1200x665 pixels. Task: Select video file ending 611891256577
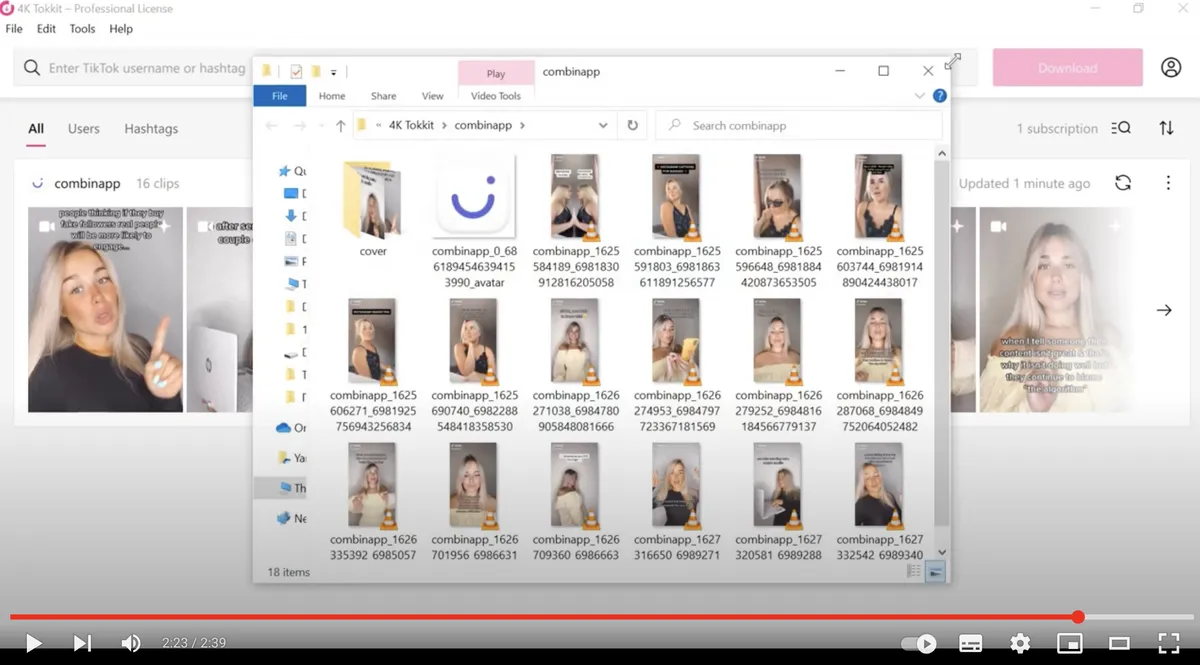coord(677,221)
